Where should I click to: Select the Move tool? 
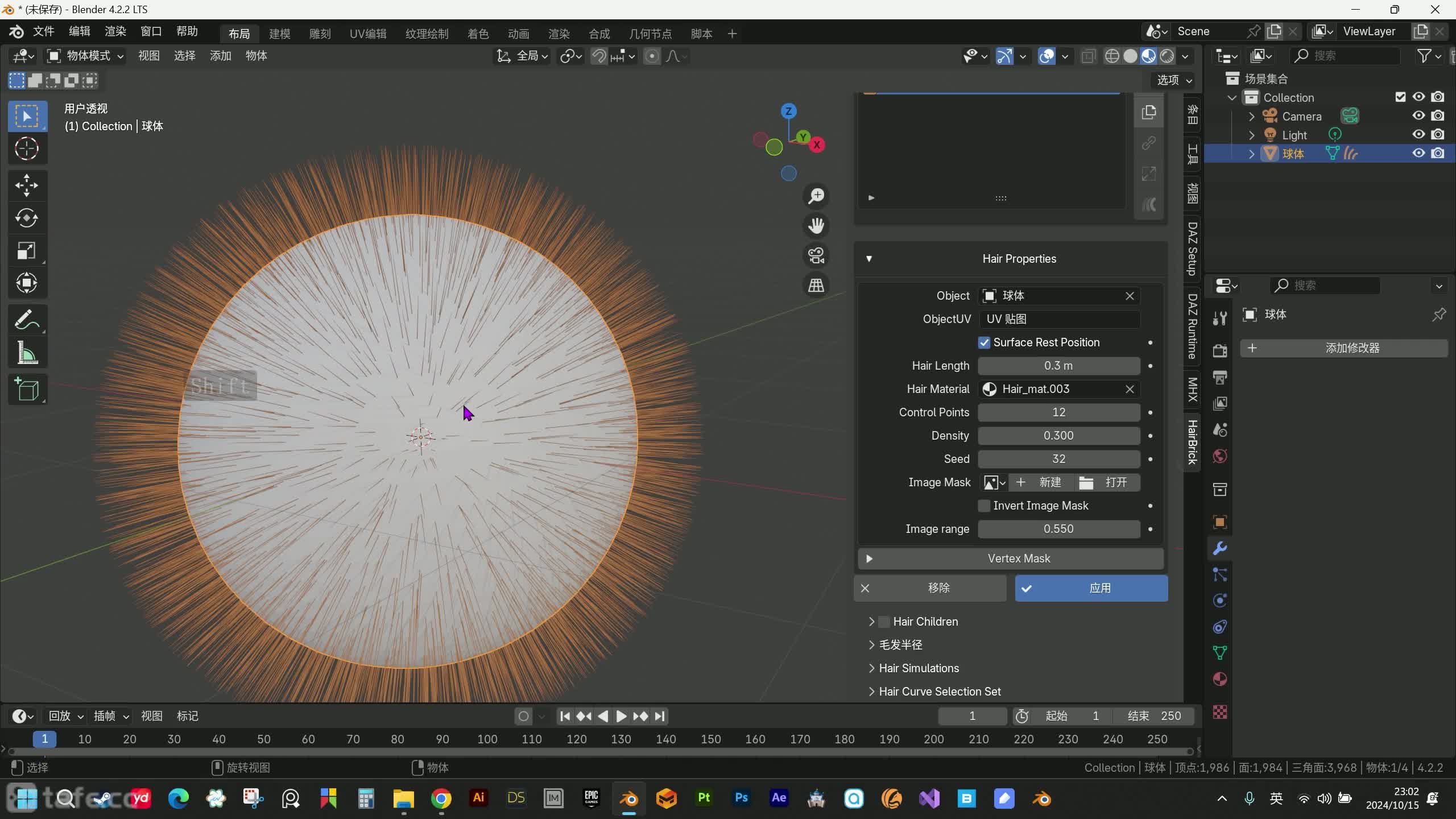tap(26, 185)
